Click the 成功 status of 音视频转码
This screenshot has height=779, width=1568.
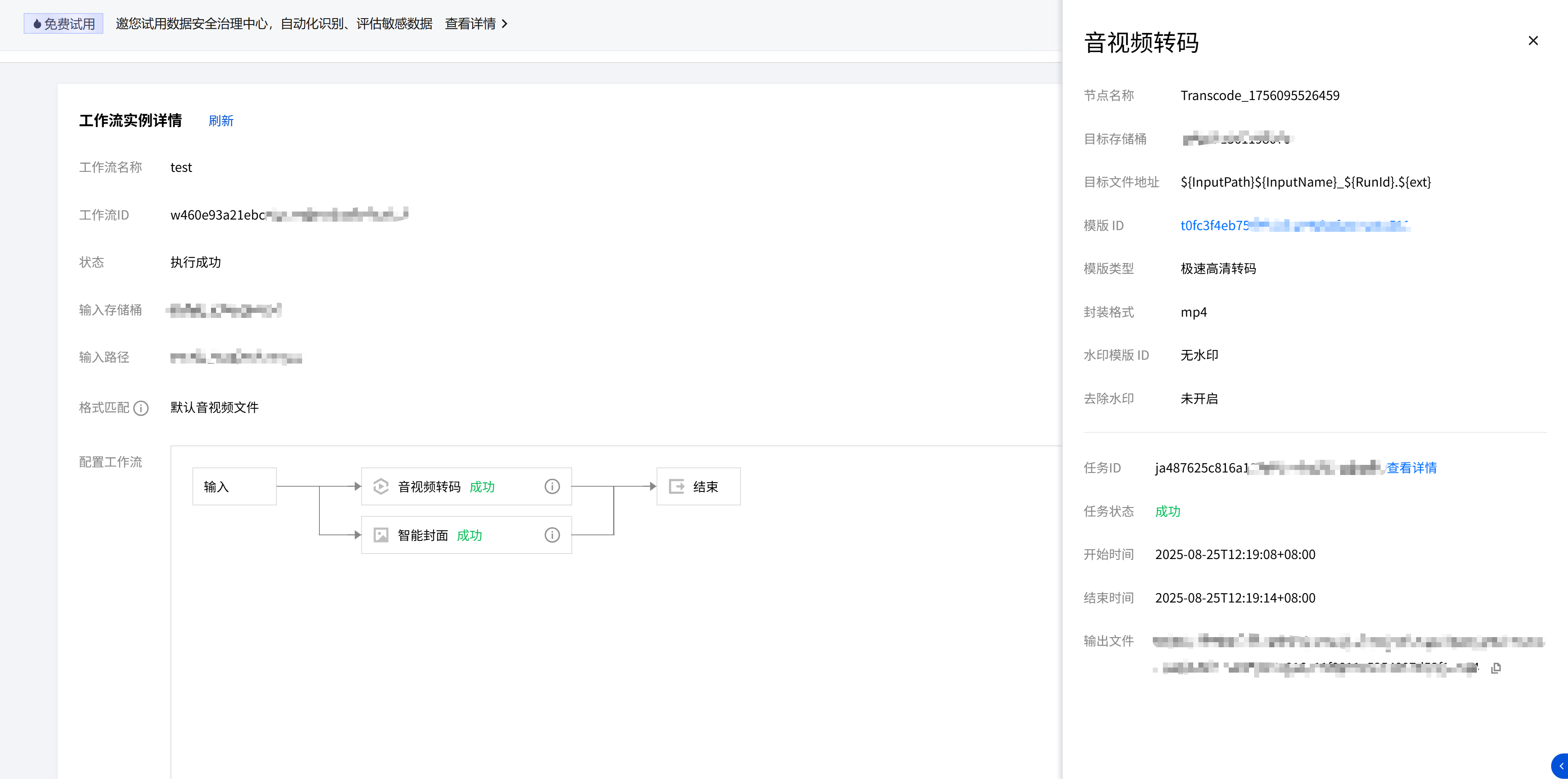pos(481,486)
